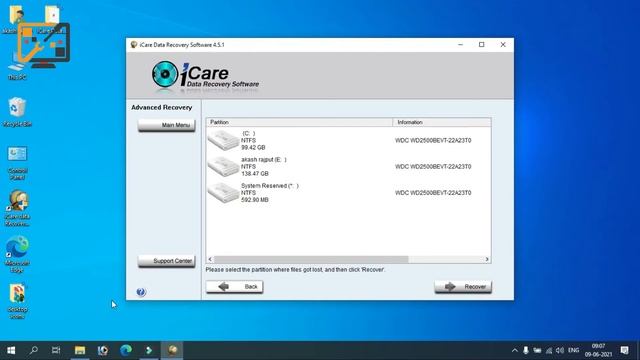Click Information cell in the (C:) row
This screenshot has width=640, height=360.
(x=433, y=140)
